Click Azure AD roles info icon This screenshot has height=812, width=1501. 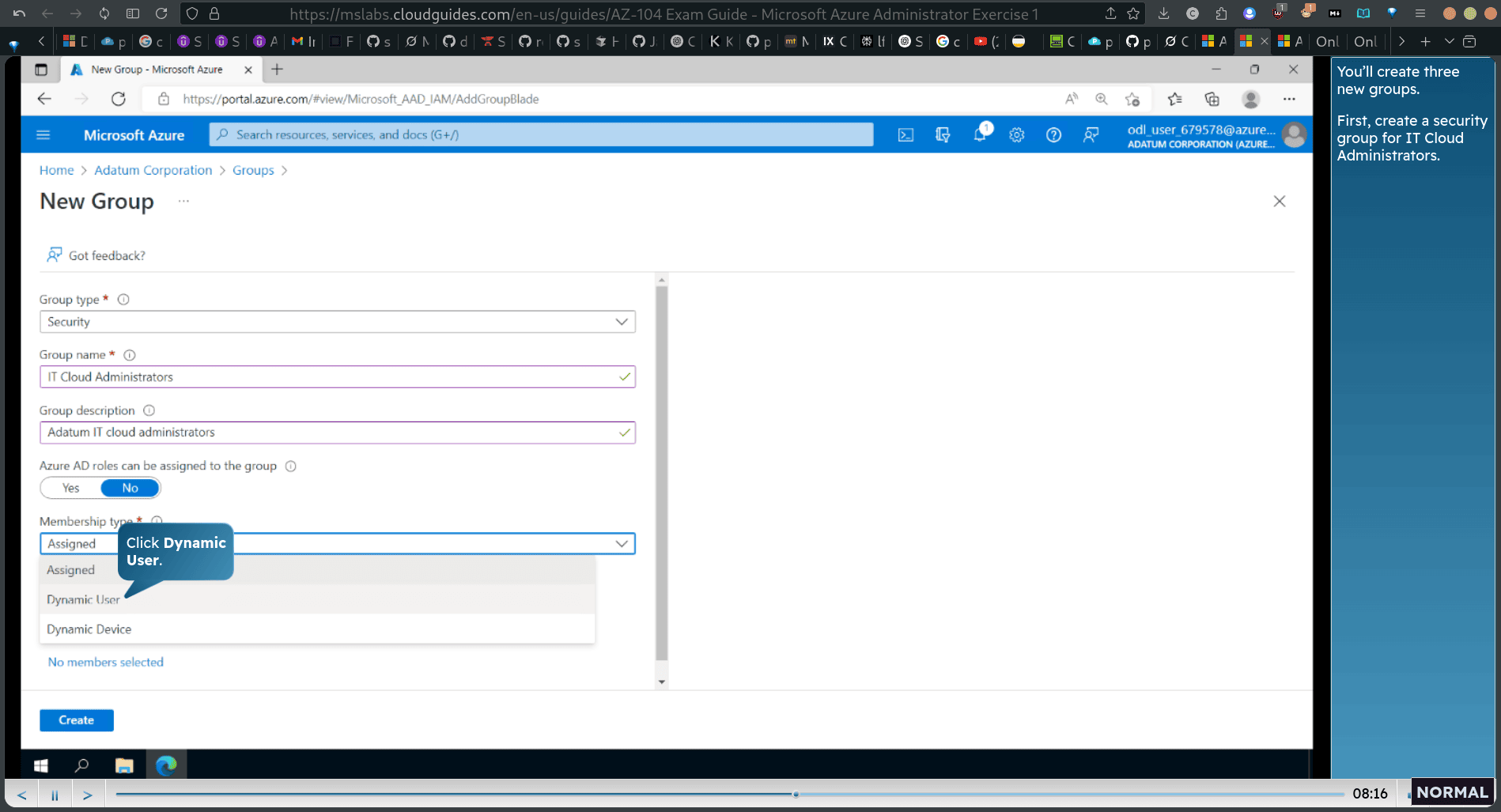(x=291, y=466)
